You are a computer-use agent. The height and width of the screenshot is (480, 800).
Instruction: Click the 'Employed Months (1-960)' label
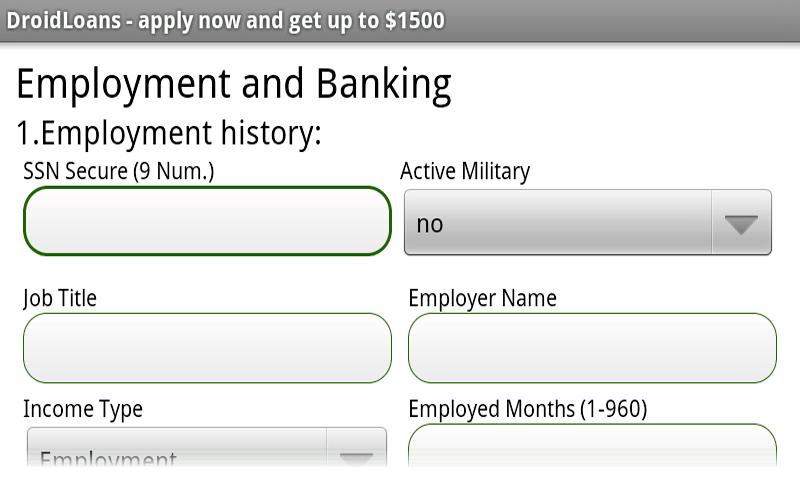pos(527,409)
